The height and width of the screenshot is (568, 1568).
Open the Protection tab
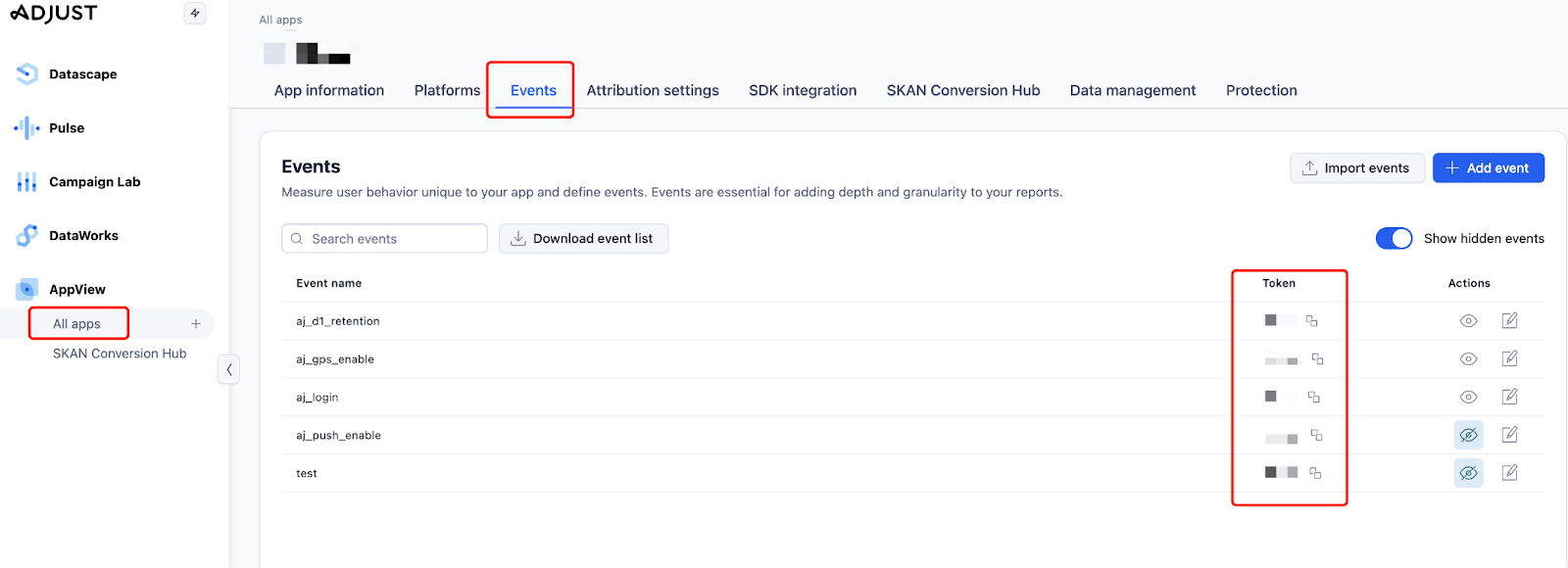(x=1261, y=90)
